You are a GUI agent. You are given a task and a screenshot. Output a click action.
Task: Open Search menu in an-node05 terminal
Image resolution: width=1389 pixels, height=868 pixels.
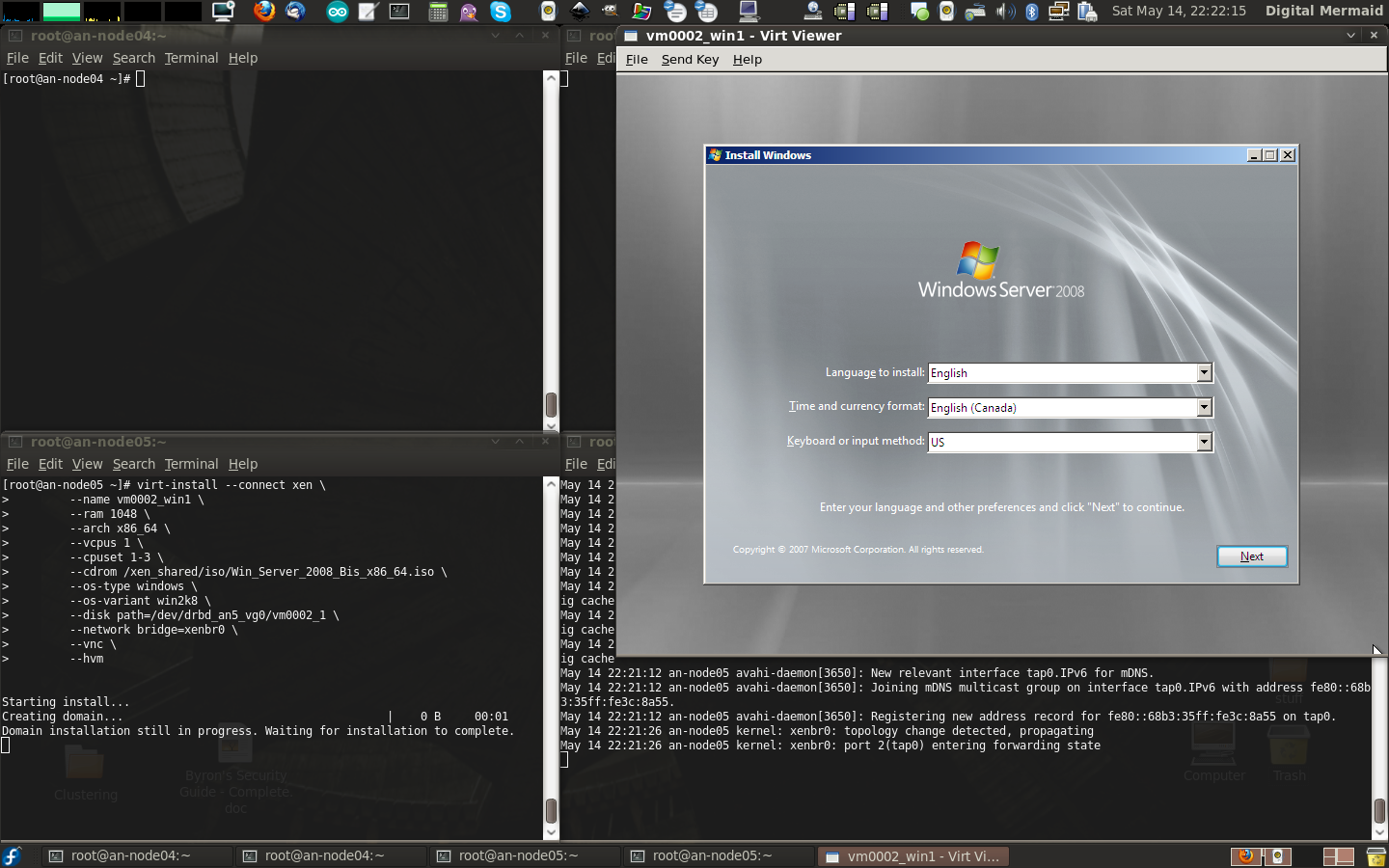coord(133,464)
